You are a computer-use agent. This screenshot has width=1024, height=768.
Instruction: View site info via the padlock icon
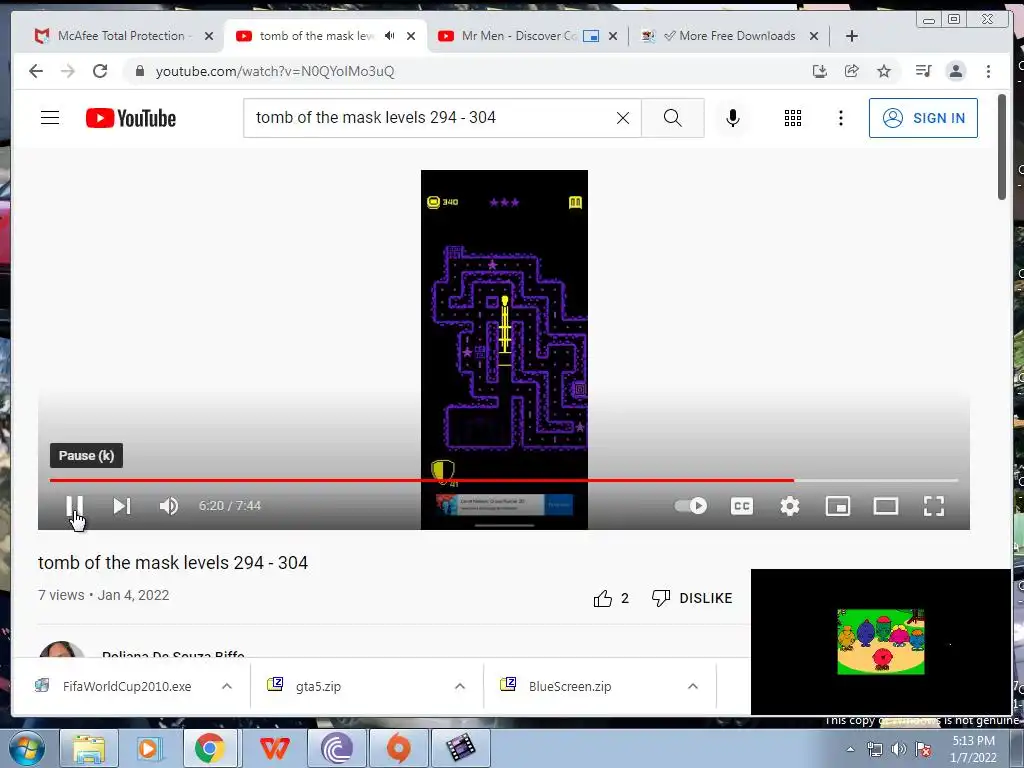click(139, 71)
